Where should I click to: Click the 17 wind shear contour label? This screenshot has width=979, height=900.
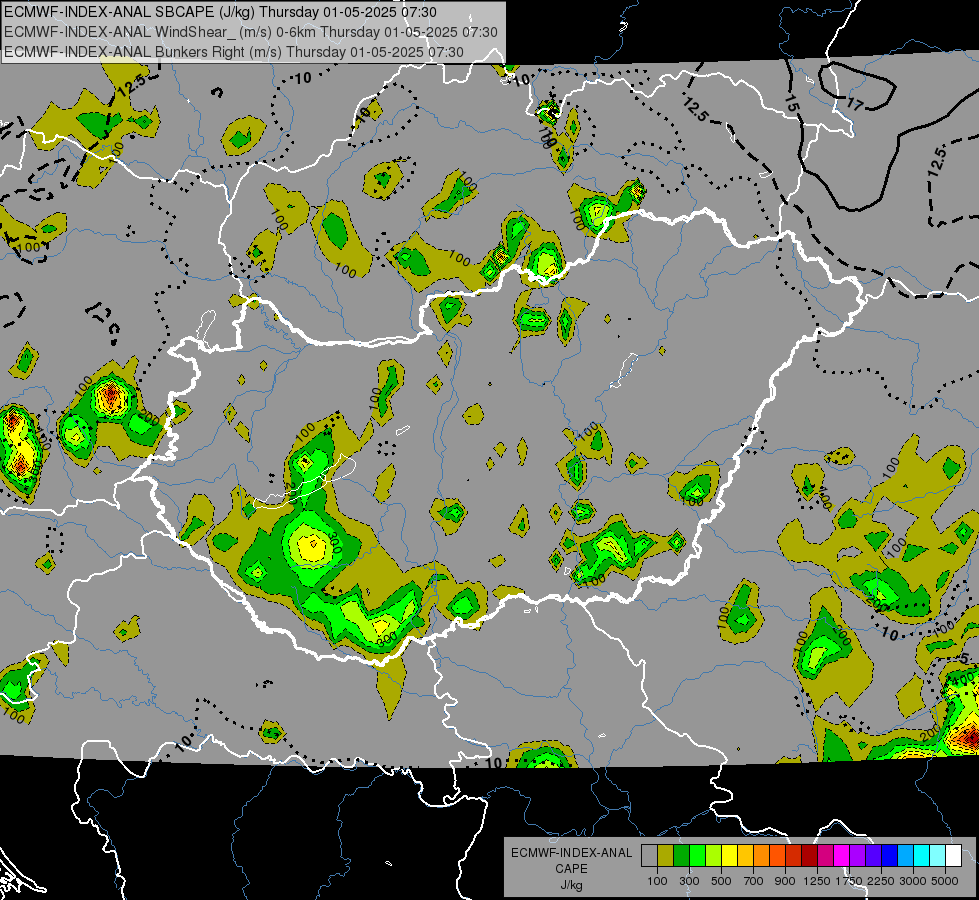[855, 104]
